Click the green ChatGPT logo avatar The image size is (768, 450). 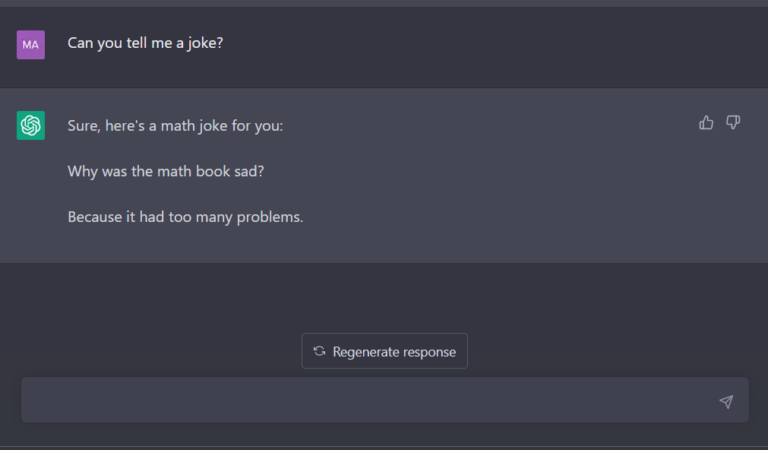(x=31, y=125)
